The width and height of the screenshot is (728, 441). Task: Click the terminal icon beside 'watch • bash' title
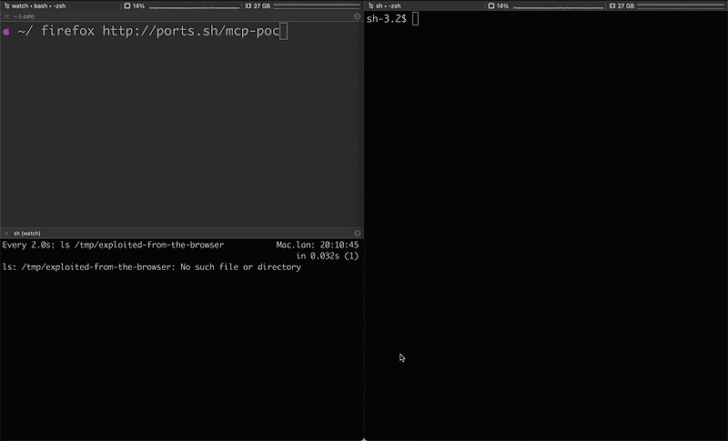[x=5, y=5]
